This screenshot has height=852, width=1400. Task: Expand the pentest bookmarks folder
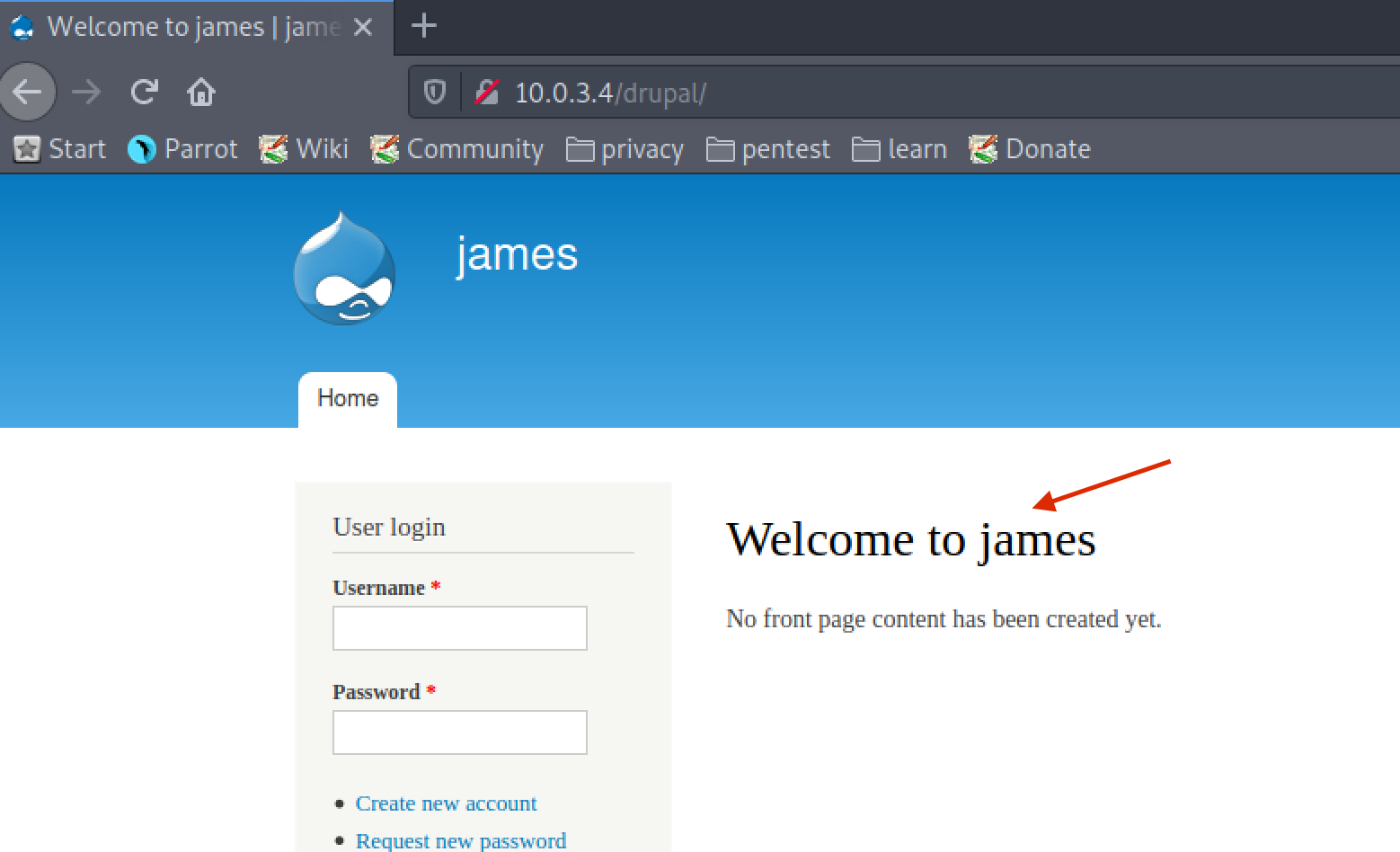click(x=768, y=149)
